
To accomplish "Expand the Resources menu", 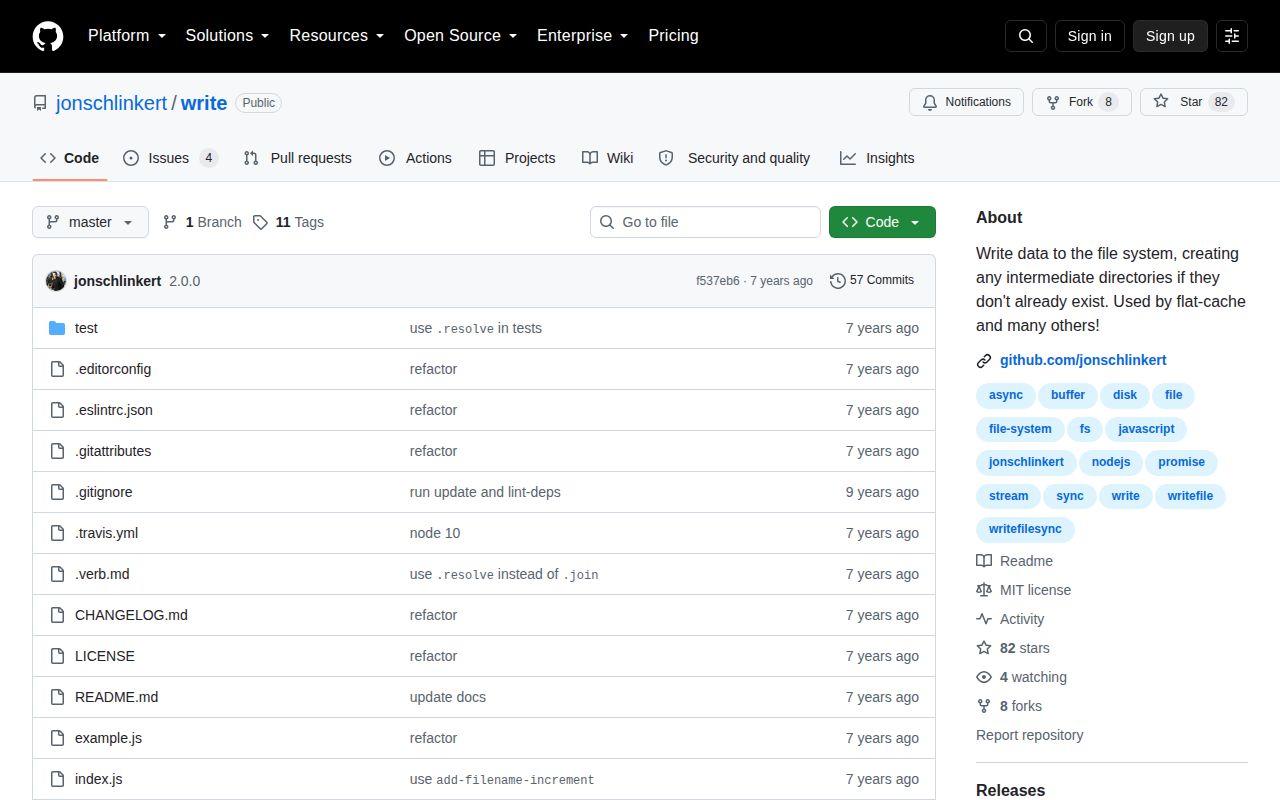I will coord(337,36).
